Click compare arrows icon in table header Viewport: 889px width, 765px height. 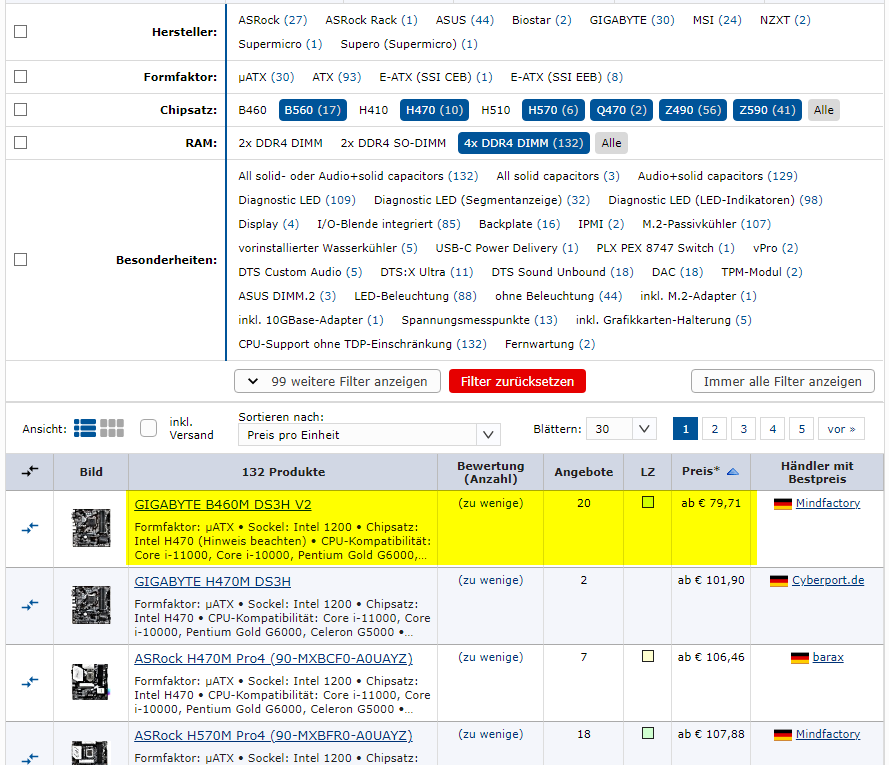click(x=30, y=471)
